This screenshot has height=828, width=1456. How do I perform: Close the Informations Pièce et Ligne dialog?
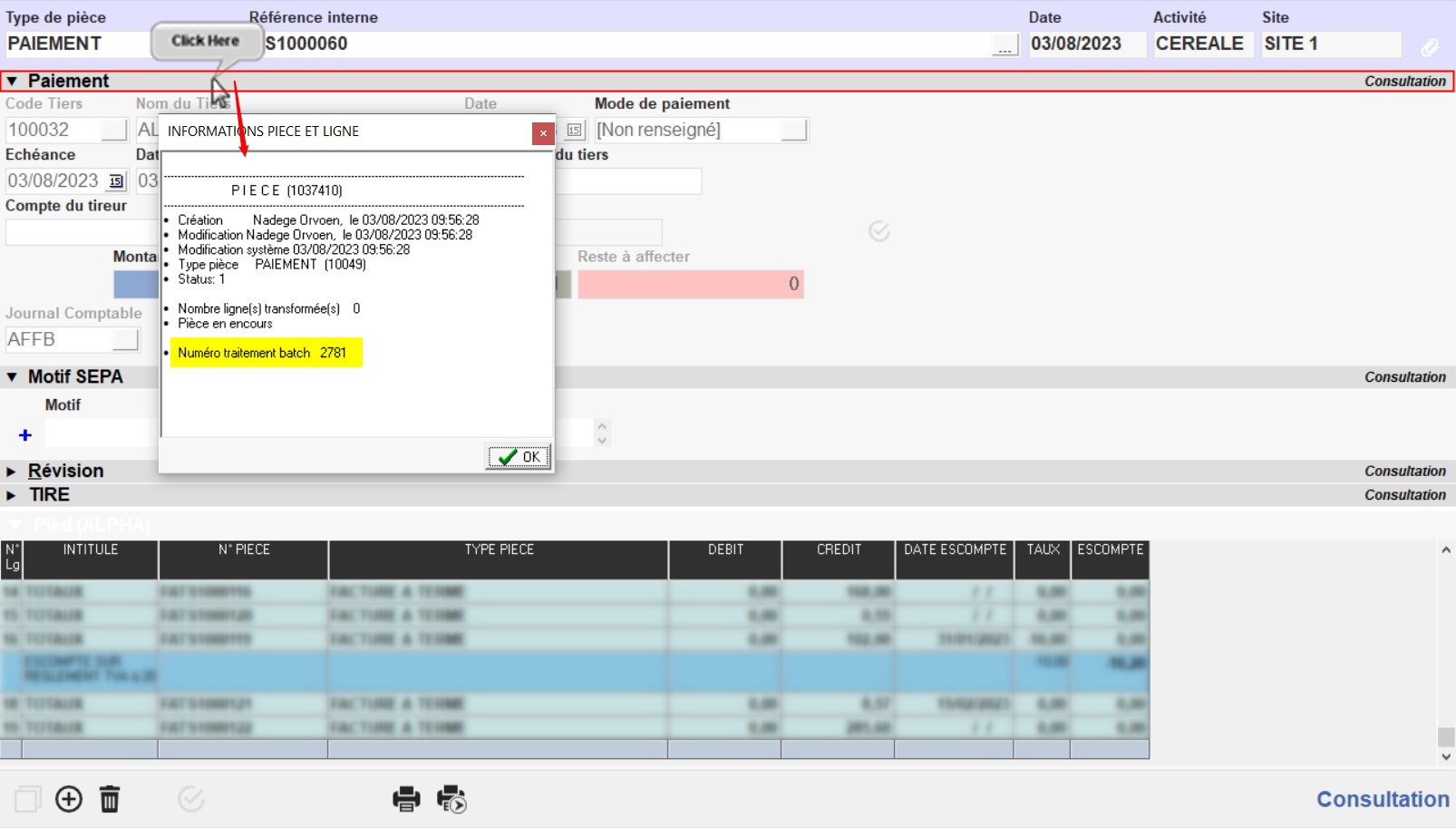542,133
